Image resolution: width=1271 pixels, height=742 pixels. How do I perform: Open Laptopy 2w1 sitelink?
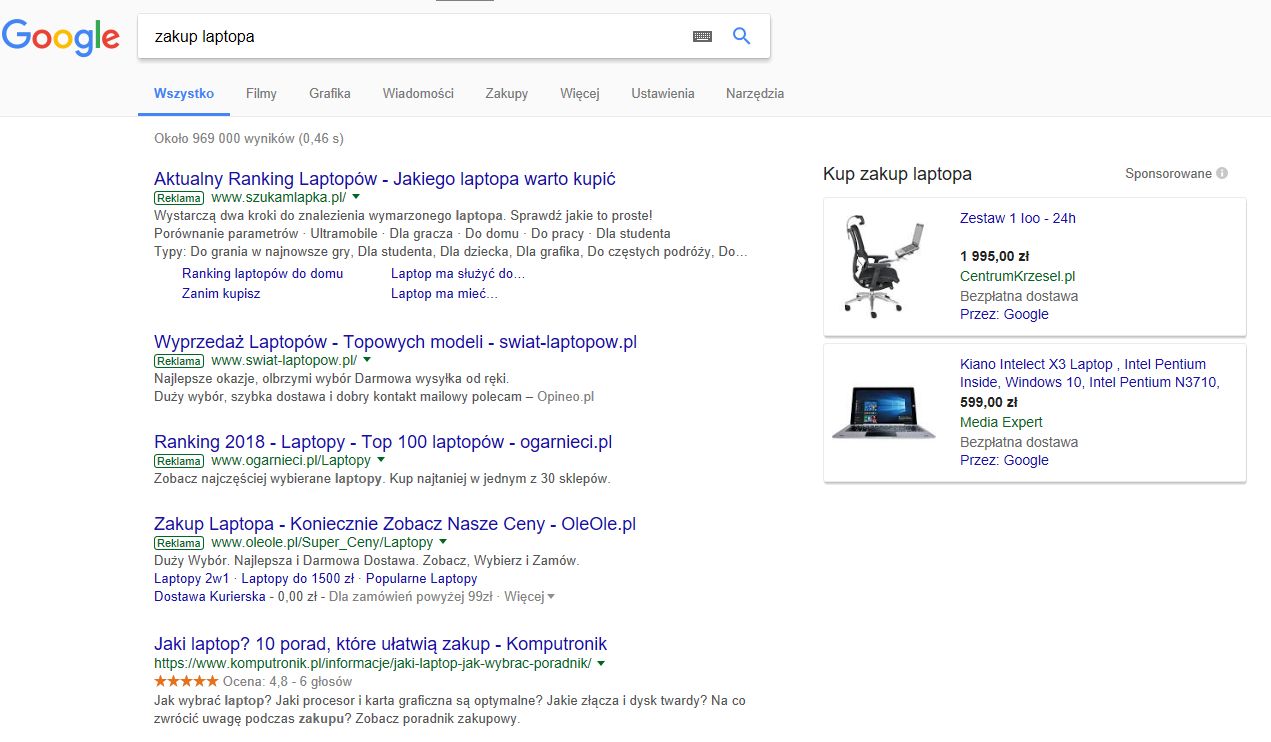tap(191, 578)
